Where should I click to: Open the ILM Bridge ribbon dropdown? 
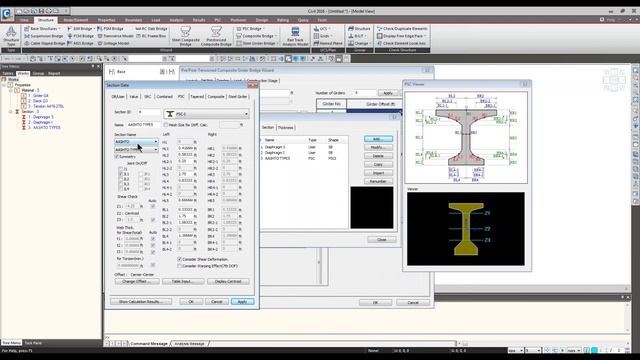click(81, 29)
